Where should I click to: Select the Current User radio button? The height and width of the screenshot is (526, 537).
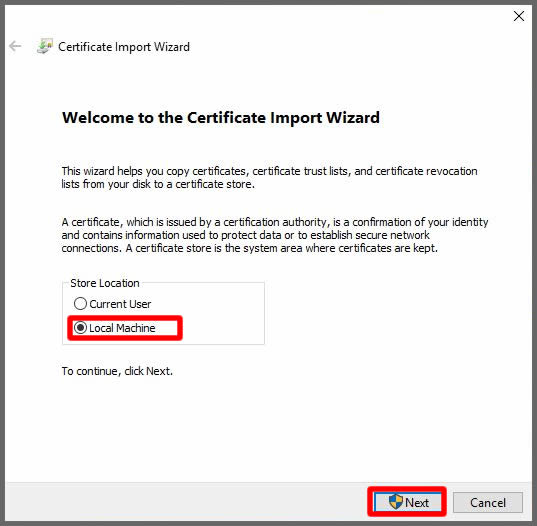click(x=80, y=303)
